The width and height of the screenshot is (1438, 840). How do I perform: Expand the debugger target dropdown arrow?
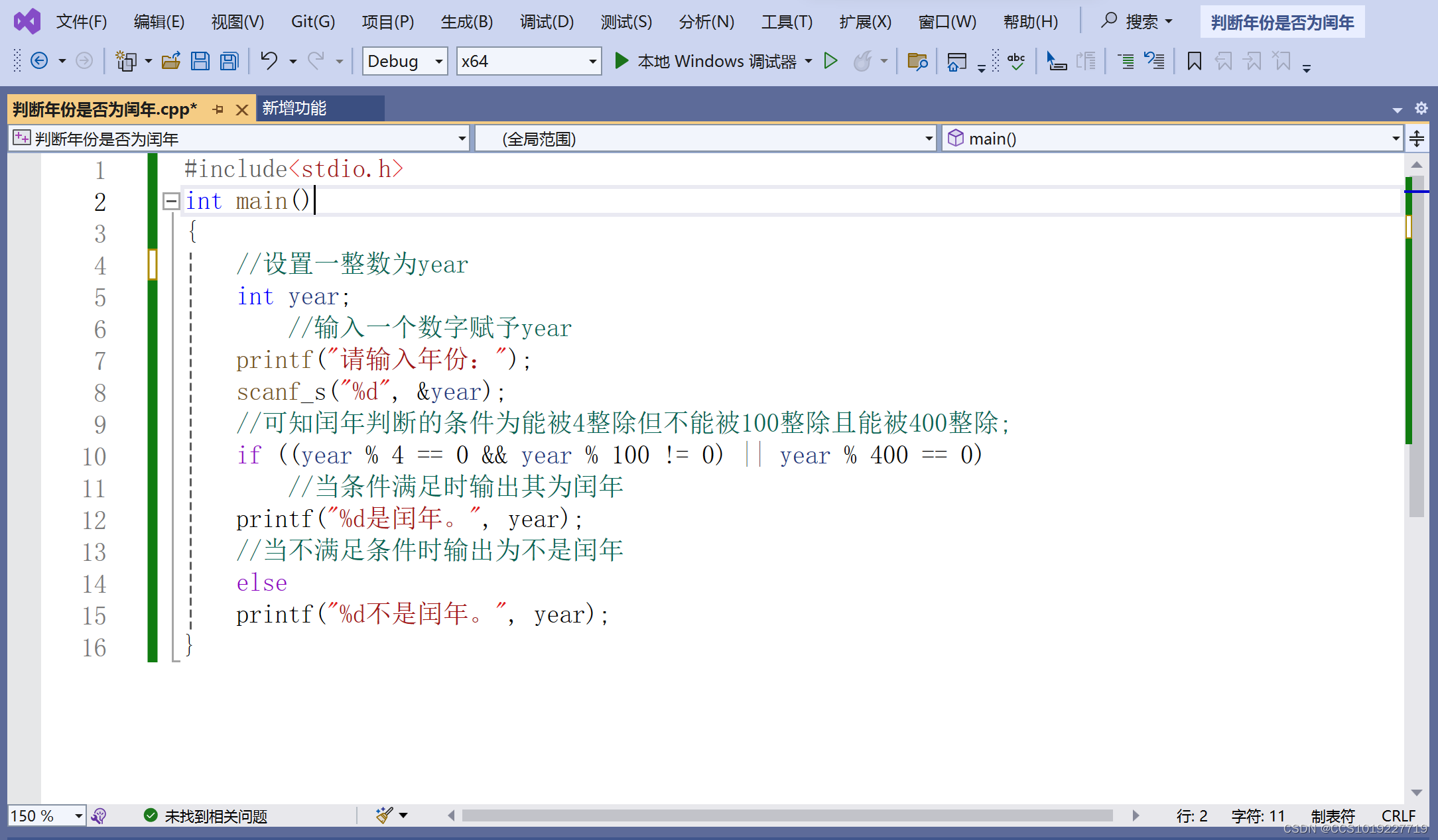809,61
